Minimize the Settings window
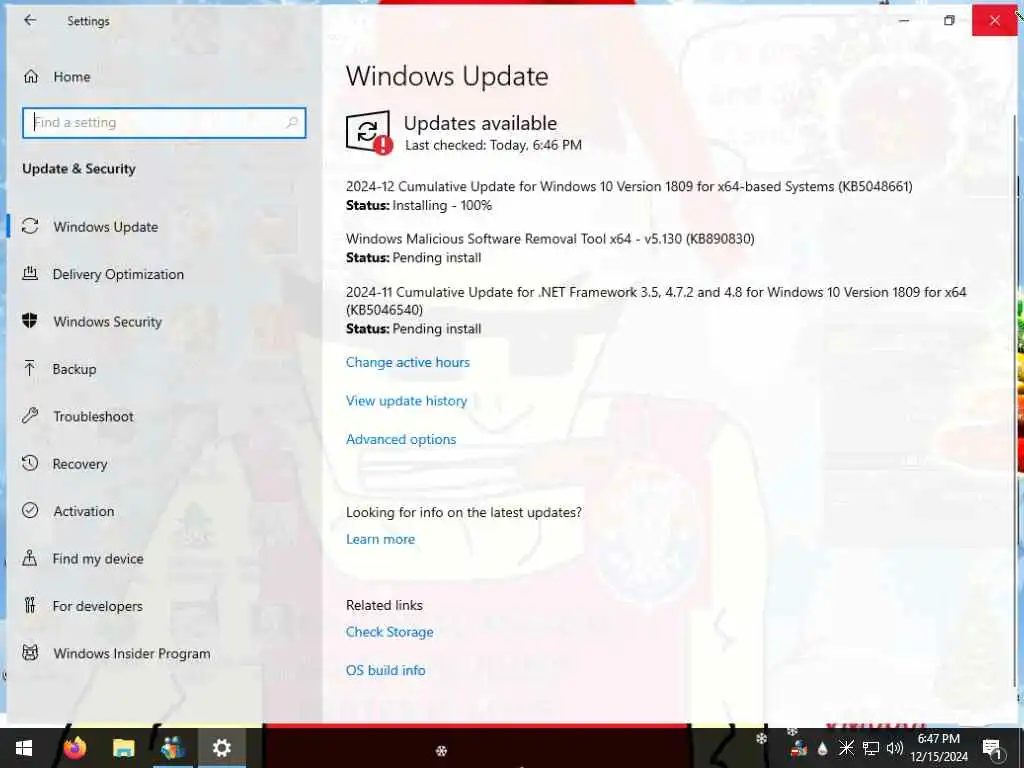The width and height of the screenshot is (1024, 768). (x=904, y=20)
